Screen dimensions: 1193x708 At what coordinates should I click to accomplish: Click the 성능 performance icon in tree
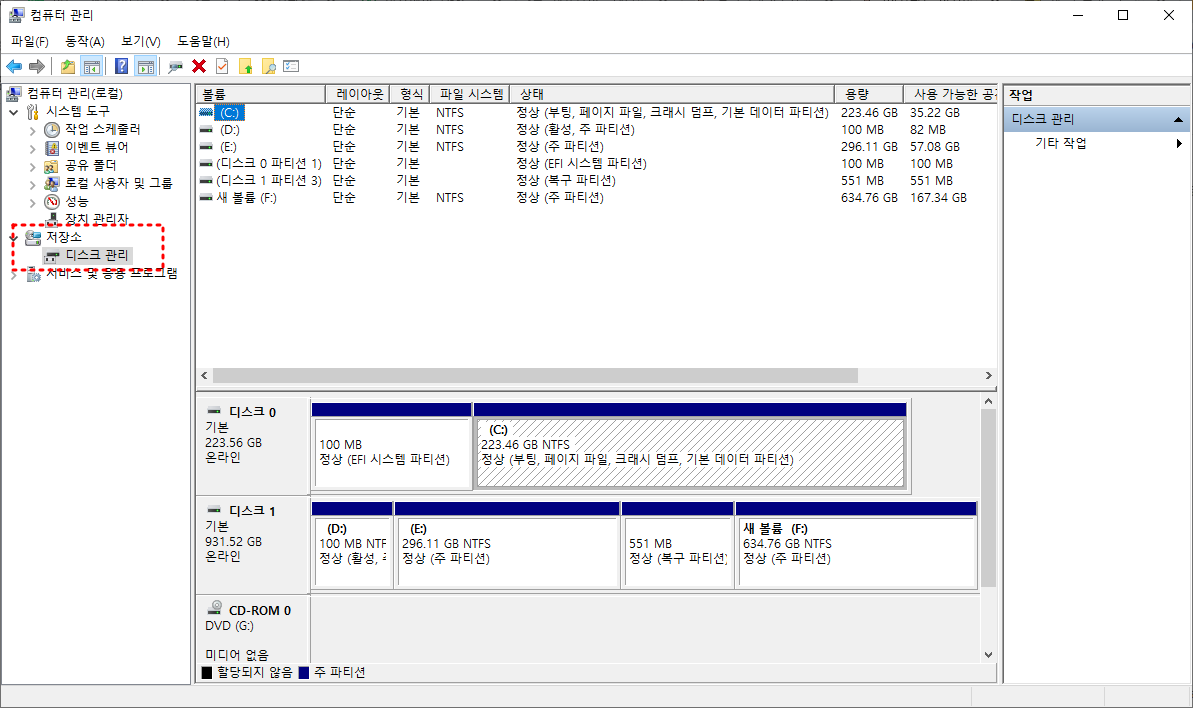[x=52, y=202]
